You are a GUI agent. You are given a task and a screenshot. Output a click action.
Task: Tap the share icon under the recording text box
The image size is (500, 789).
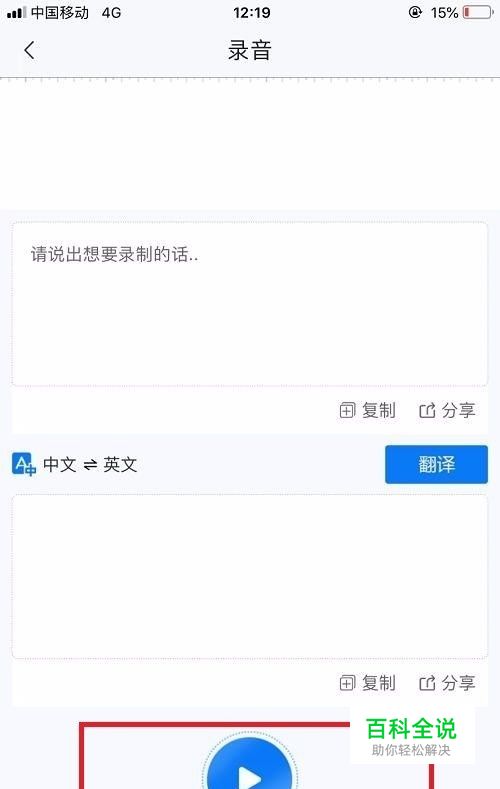point(427,411)
